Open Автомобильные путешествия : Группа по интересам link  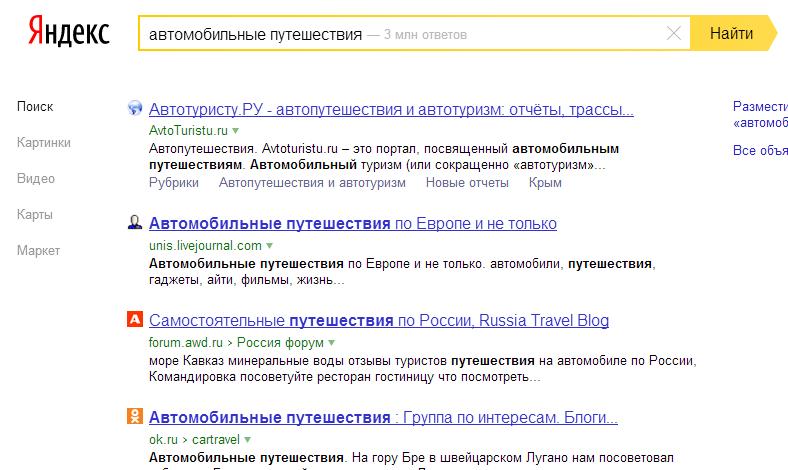tap(383, 417)
